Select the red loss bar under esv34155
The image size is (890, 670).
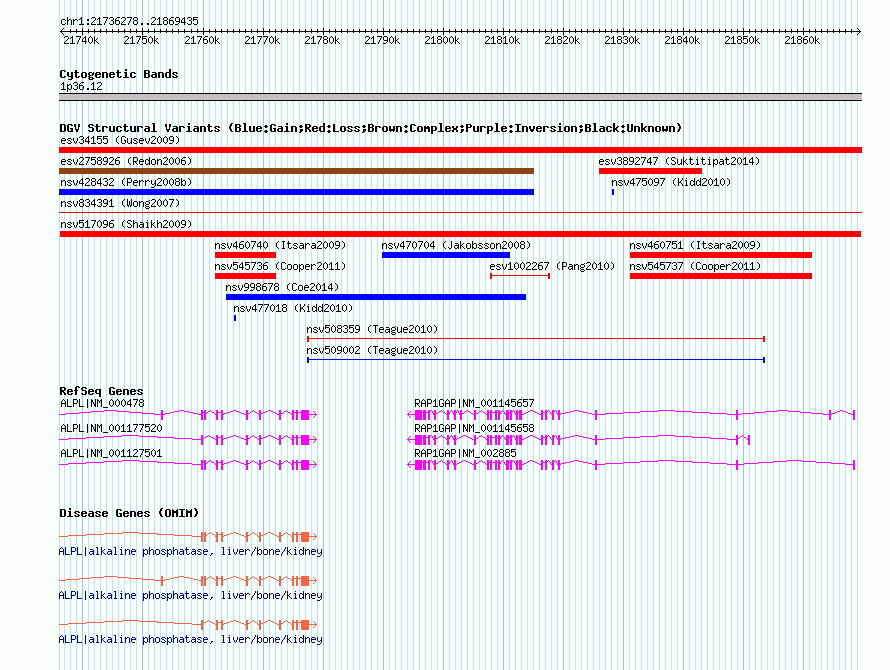[x=460, y=150]
